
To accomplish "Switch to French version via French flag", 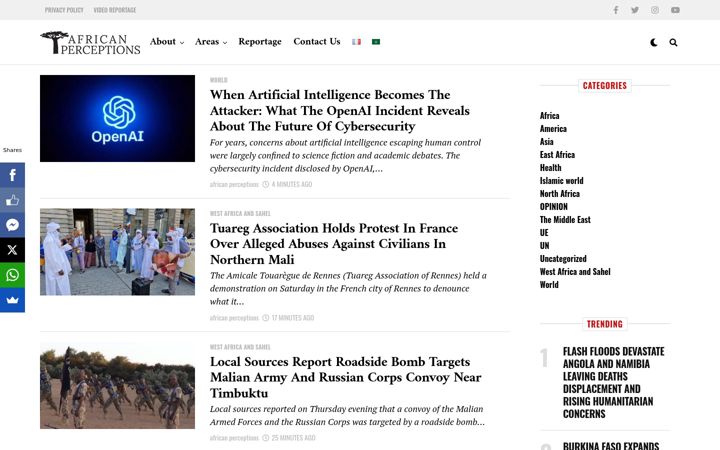I will [x=356, y=42].
